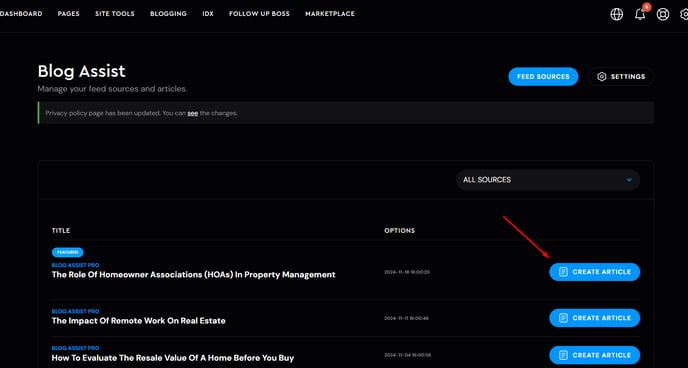Open the globe website icon
Viewport: 688px width, 368px height.
click(616, 14)
